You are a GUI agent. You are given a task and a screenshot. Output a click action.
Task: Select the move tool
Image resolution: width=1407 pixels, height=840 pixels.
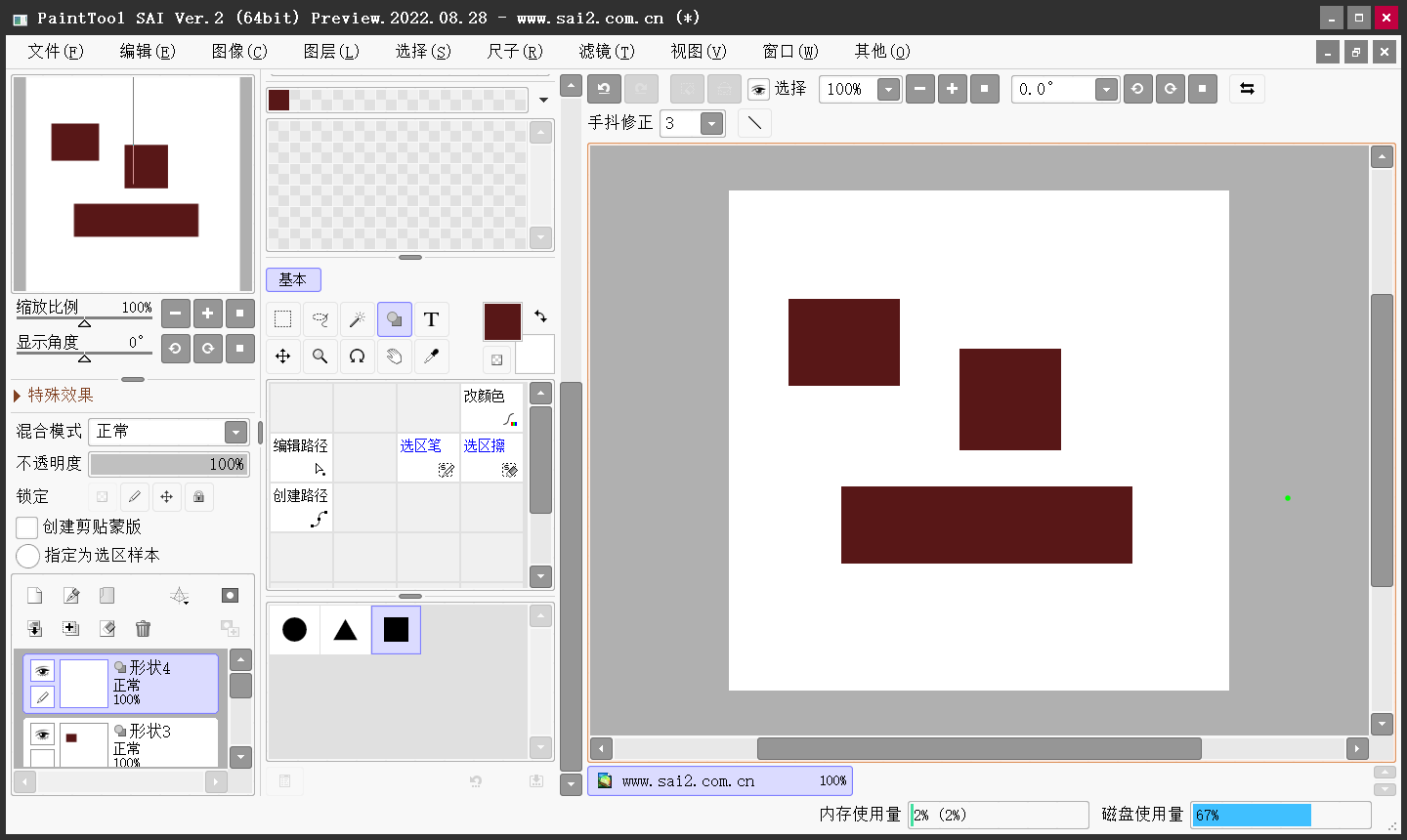pyautogui.click(x=282, y=357)
